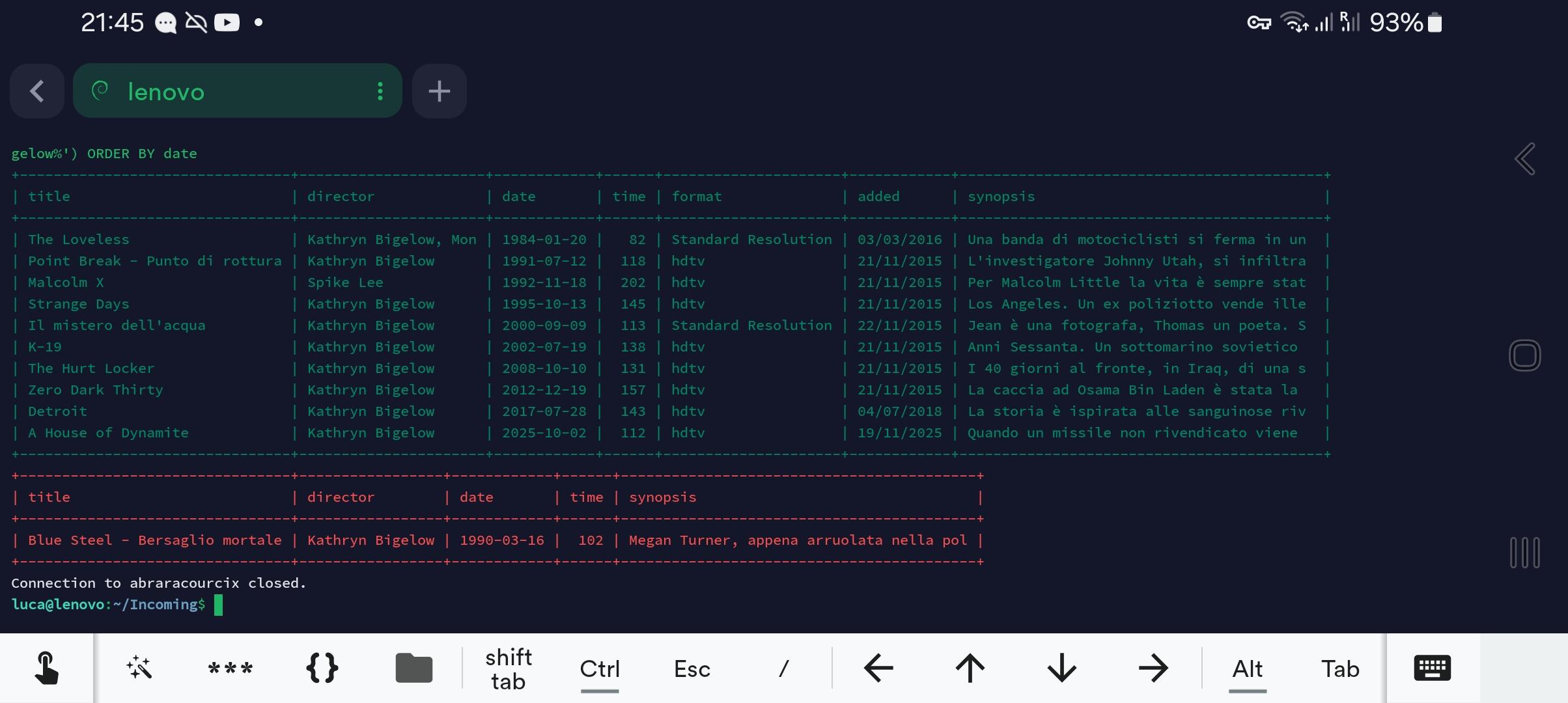Toggle the Alt modifier key

1247,669
